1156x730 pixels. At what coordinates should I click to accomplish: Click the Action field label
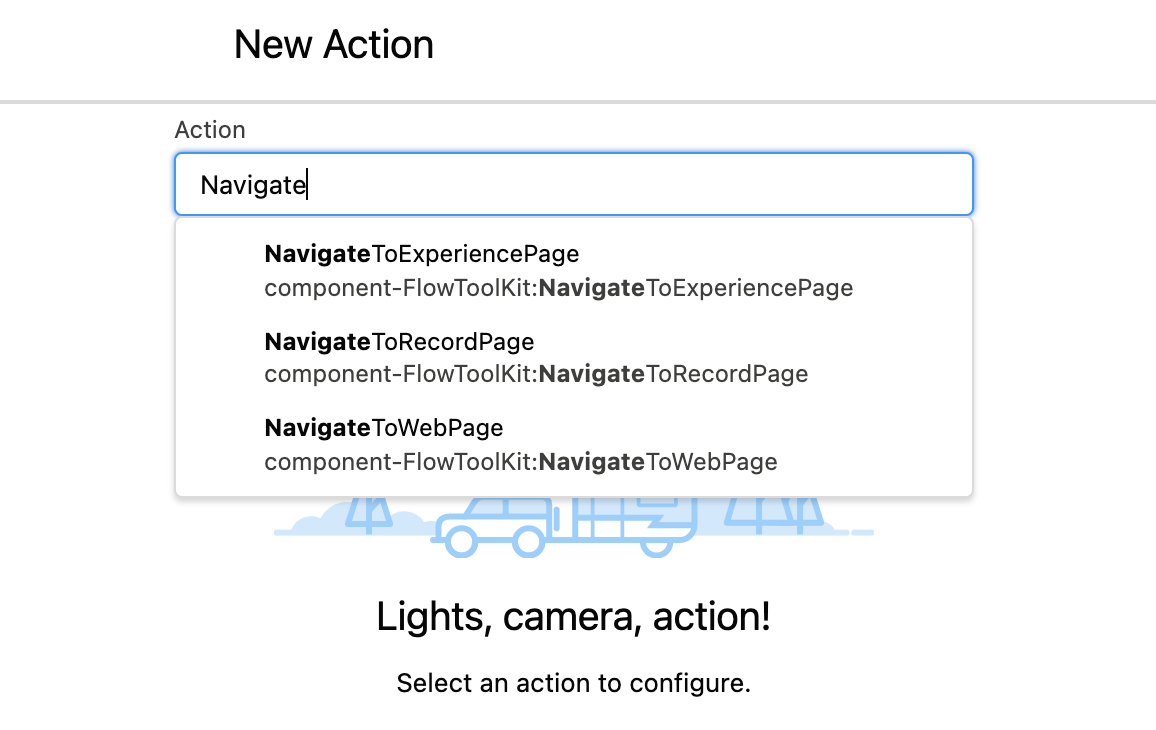tap(210, 130)
